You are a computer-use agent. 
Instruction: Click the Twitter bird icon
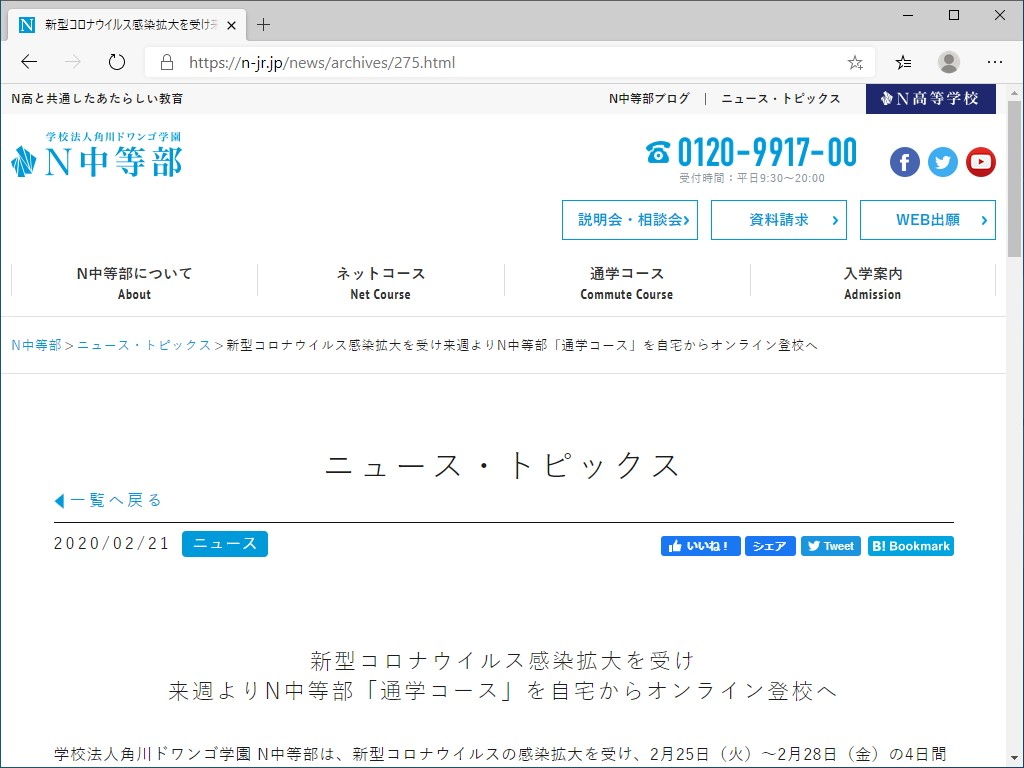(942, 161)
